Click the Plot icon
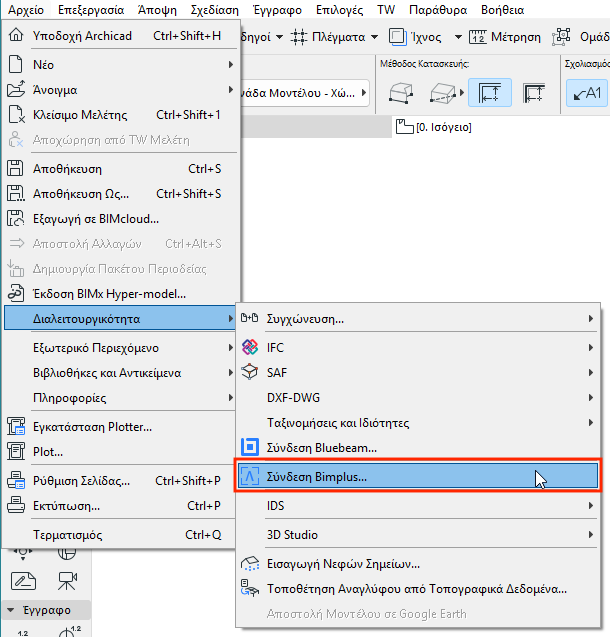This screenshot has width=610, height=637. [16, 451]
